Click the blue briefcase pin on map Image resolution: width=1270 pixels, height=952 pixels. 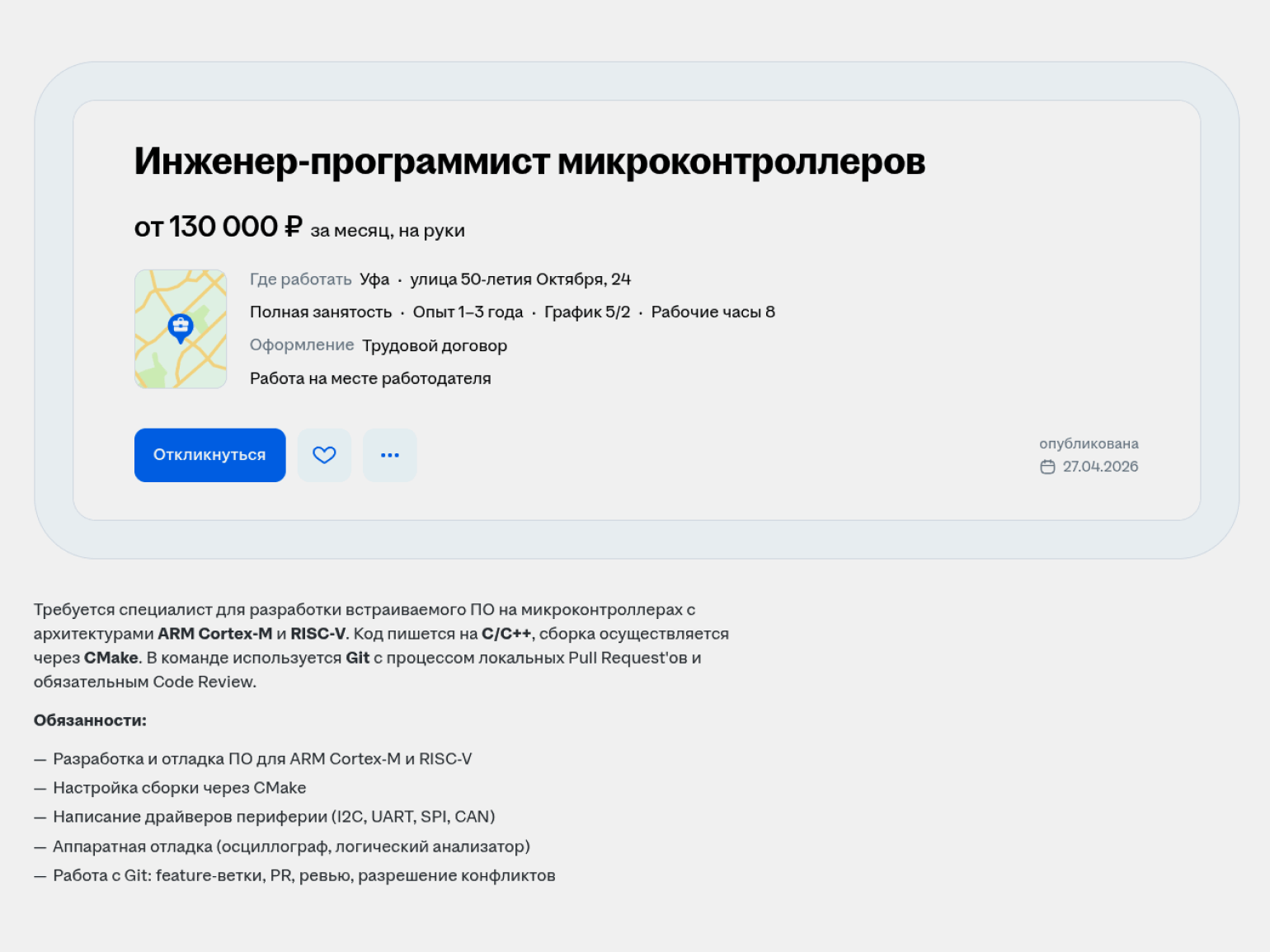click(x=181, y=327)
